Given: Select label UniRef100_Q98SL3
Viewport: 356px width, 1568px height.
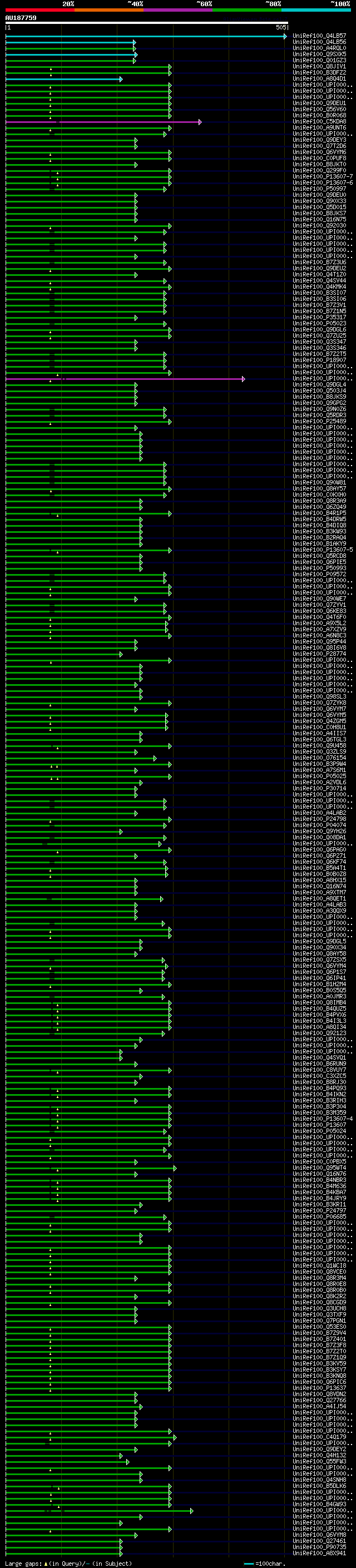Looking at the screenshot, I should coord(319,696).
